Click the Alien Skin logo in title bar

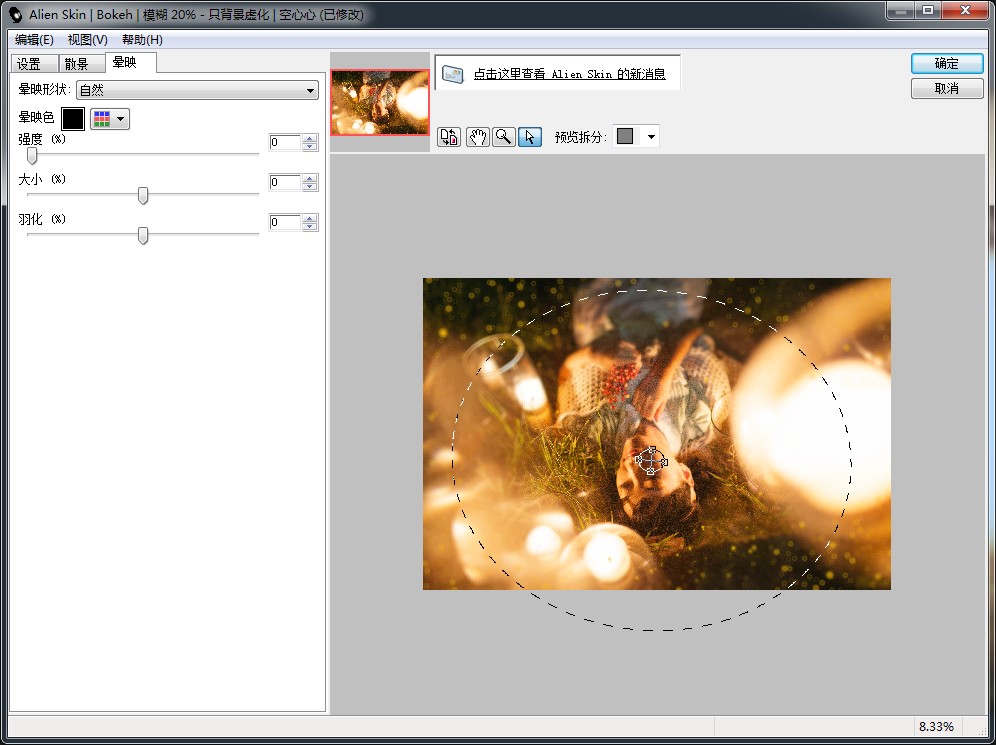15,14
